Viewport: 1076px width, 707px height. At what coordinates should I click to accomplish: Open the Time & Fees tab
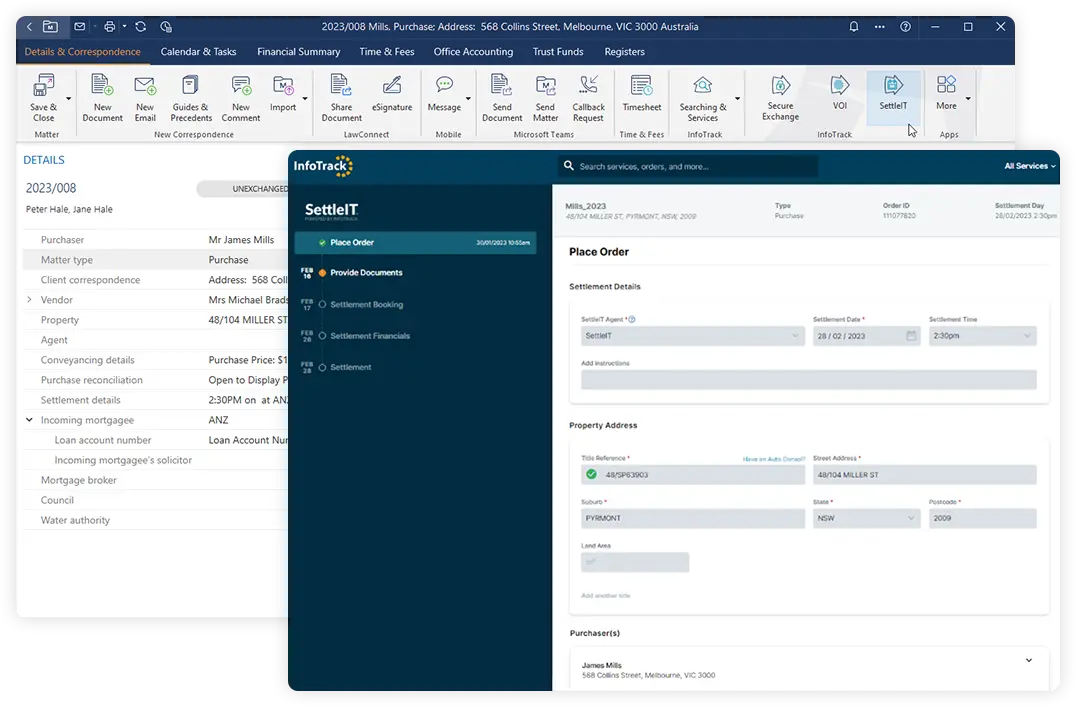point(387,51)
